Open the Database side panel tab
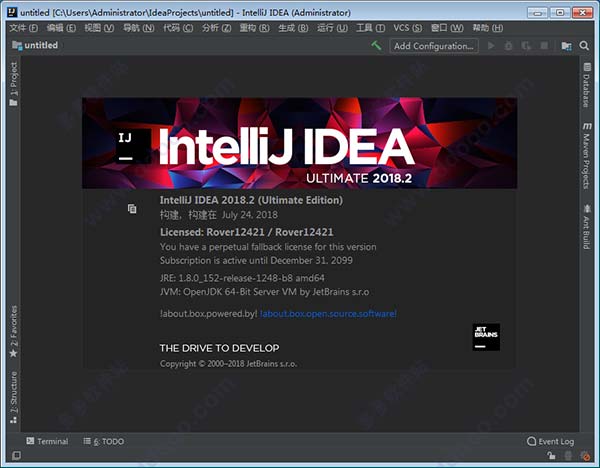600x468 pixels. 587,85
